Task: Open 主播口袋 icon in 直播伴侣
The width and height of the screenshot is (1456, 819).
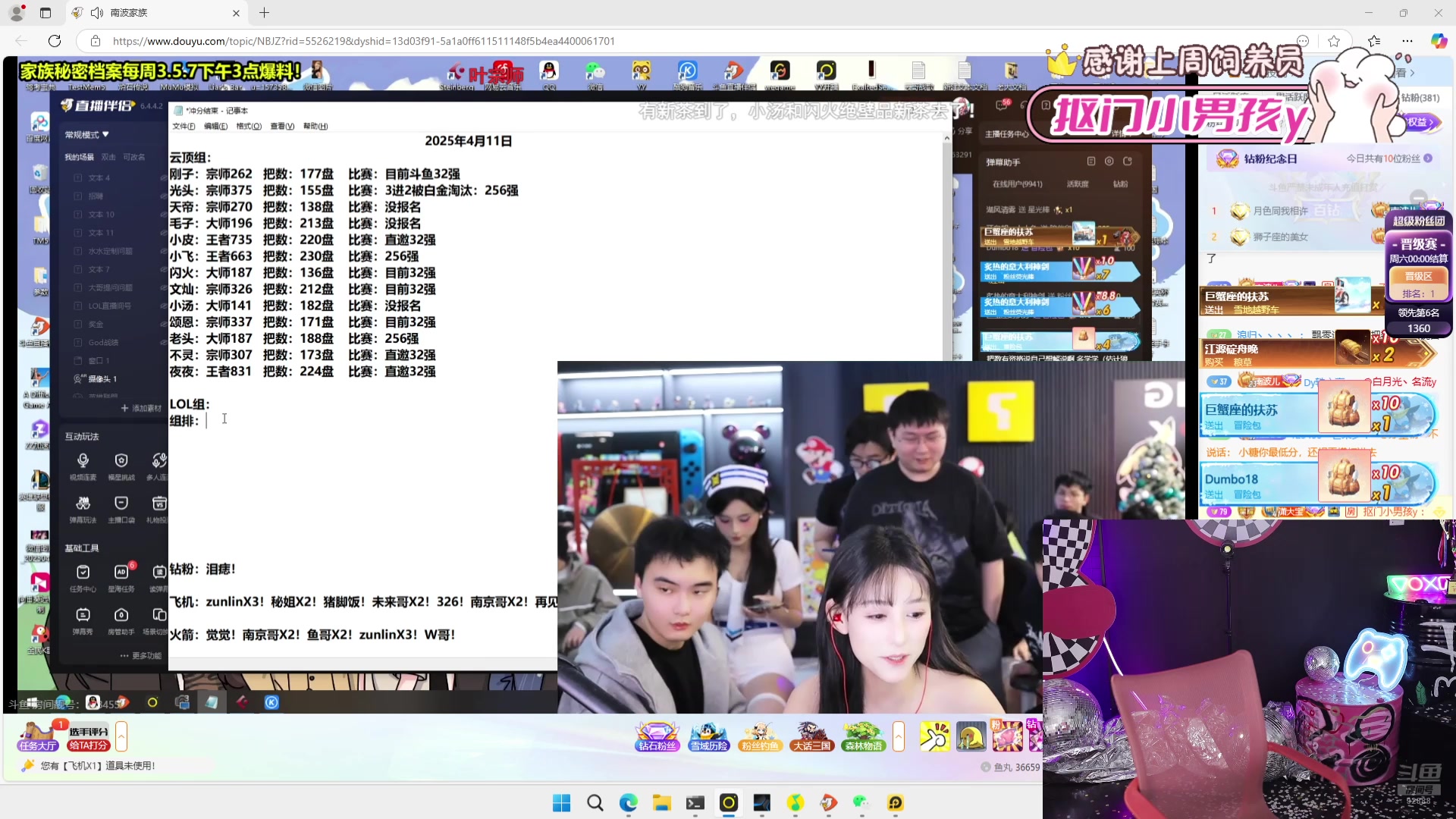Action: (121, 509)
